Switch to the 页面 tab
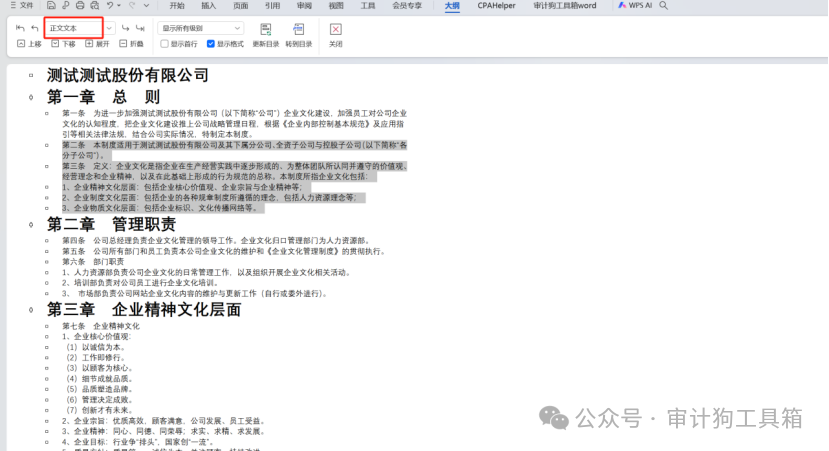829x451 pixels. click(241, 5)
